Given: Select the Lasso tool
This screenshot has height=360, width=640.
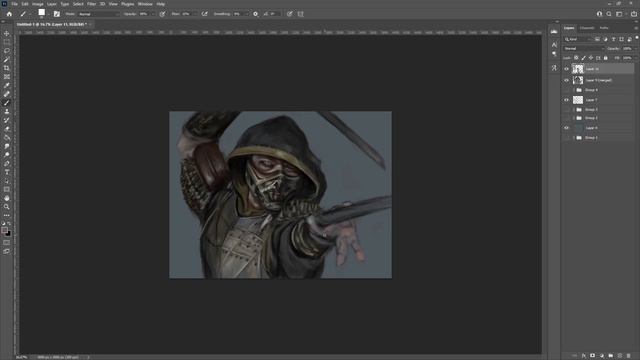Looking at the screenshot, I should (x=7, y=51).
